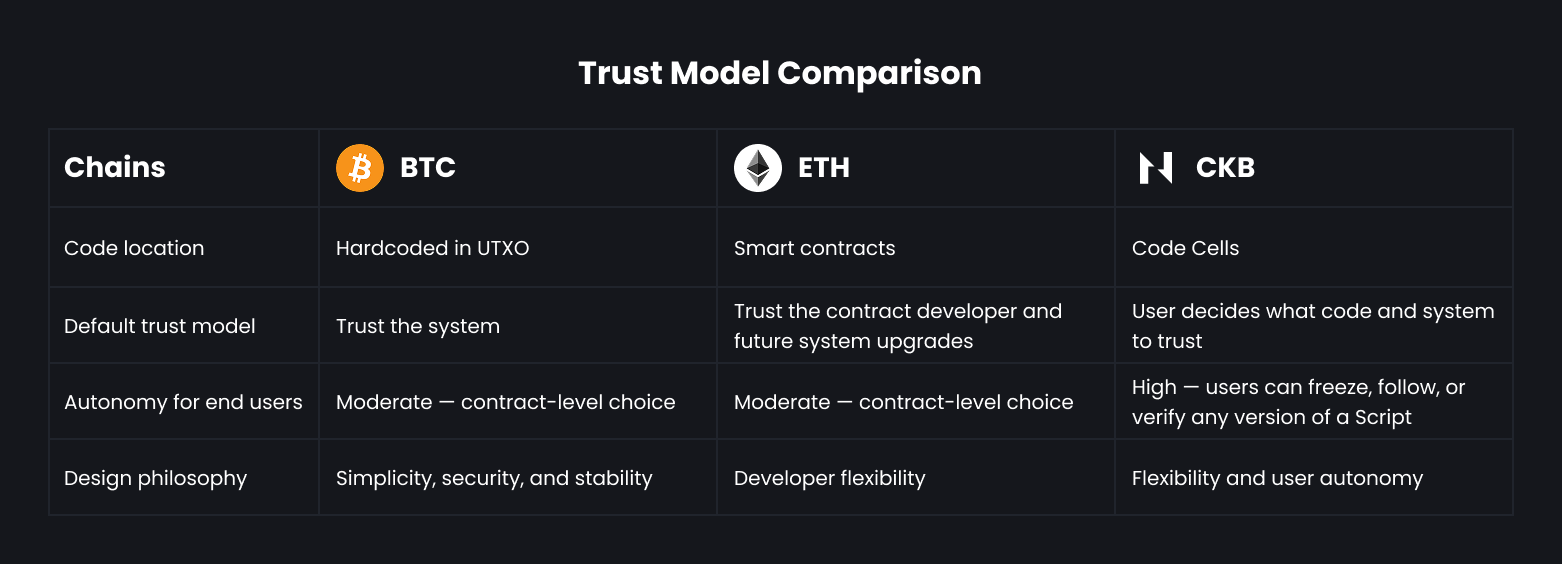The image size is (1562, 564).
Task: Click the Code location row label
Action: pyautogui.click(x=134, y=248)
